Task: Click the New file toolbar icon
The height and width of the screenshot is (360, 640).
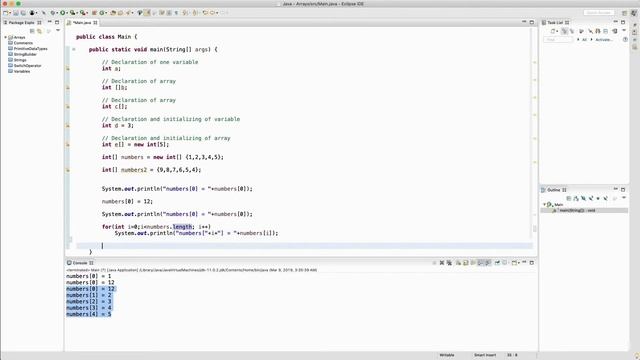Action: [x=5, y=13]
